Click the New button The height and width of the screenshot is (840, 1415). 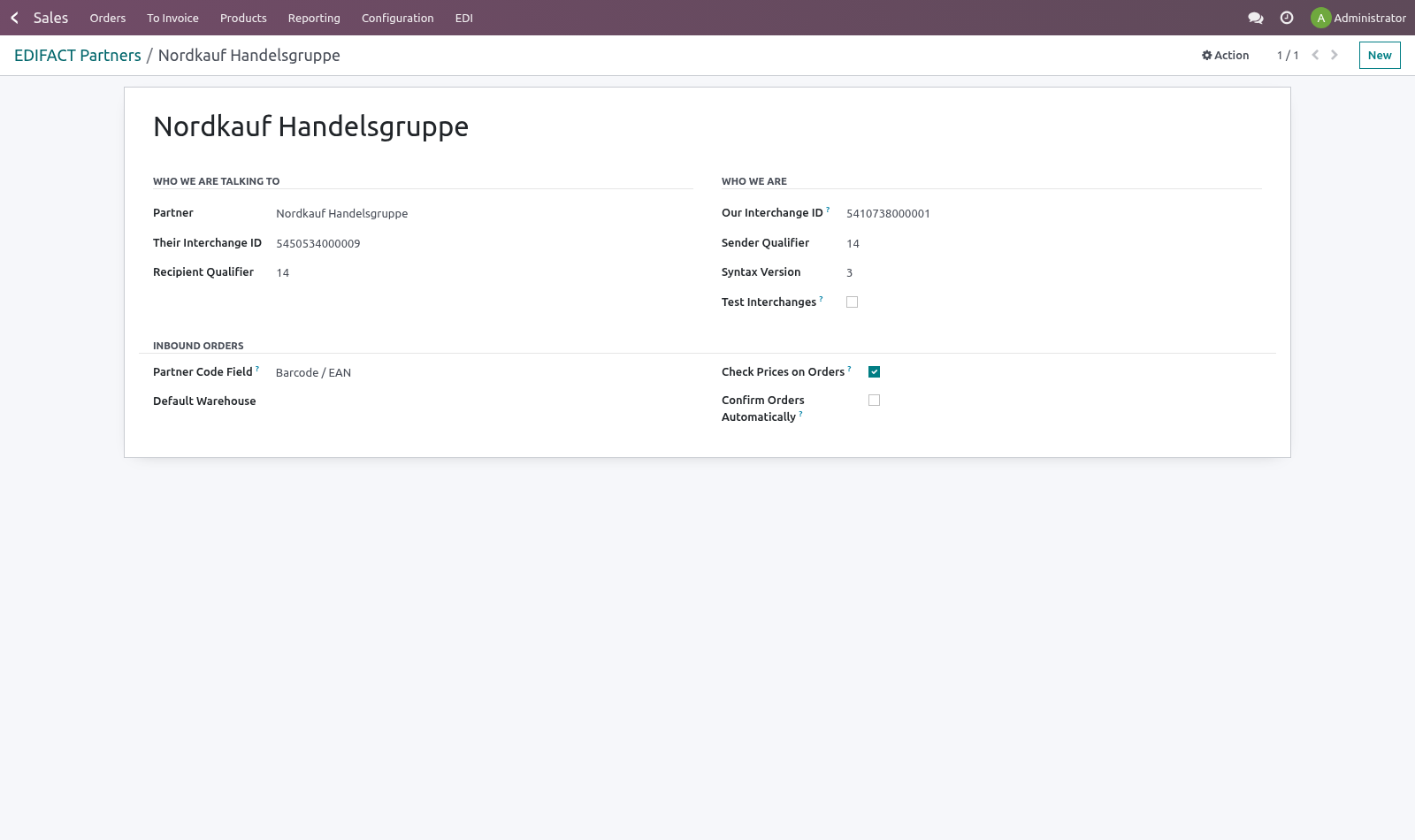[1380, 55]
